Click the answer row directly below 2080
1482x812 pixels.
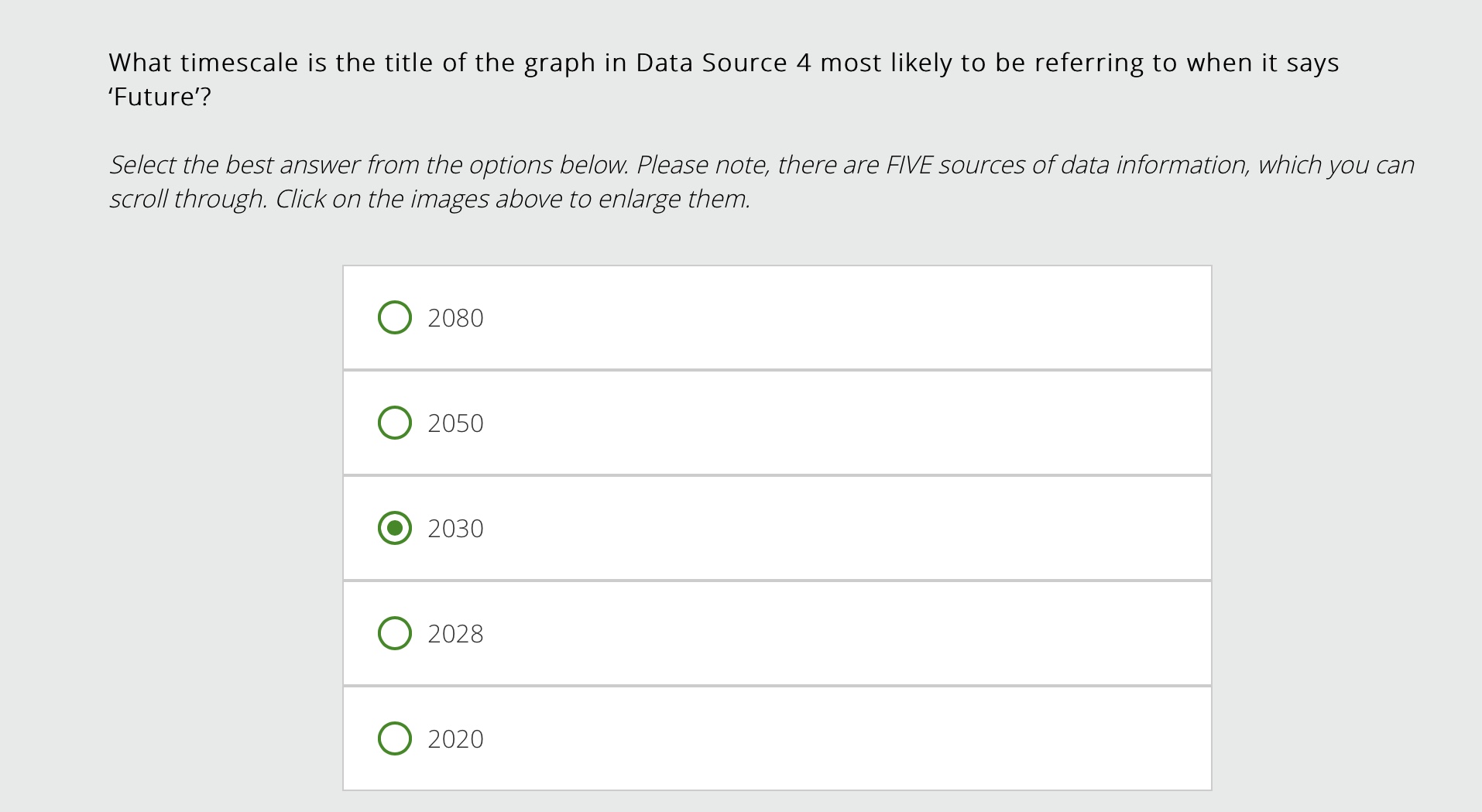coord(774,423)
